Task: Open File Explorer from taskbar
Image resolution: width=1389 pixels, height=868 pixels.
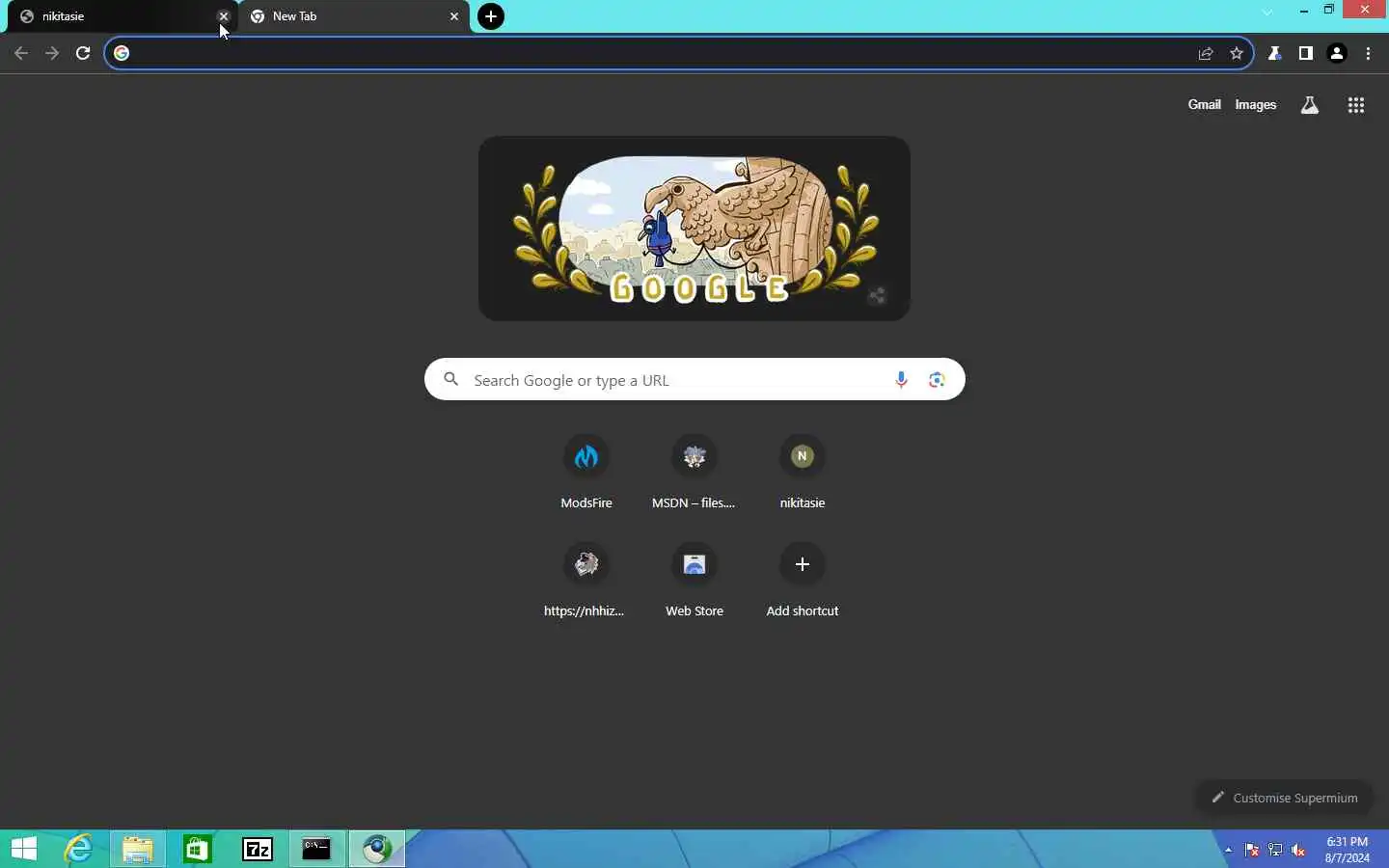Action: click(138, 849)
